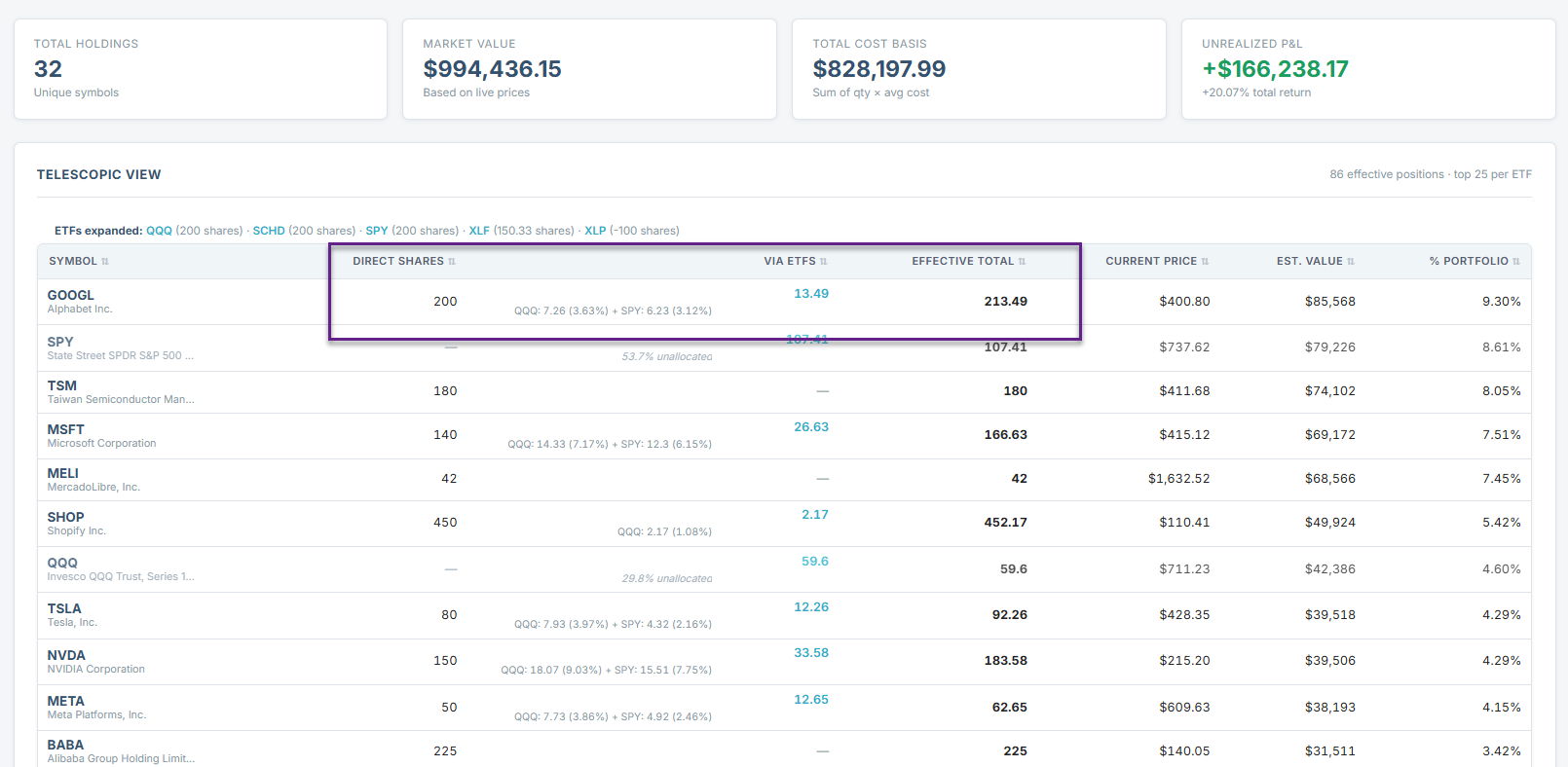Click BABA direct shares 225
Screen dimensions: 1568x767
(x=445, y=751)
